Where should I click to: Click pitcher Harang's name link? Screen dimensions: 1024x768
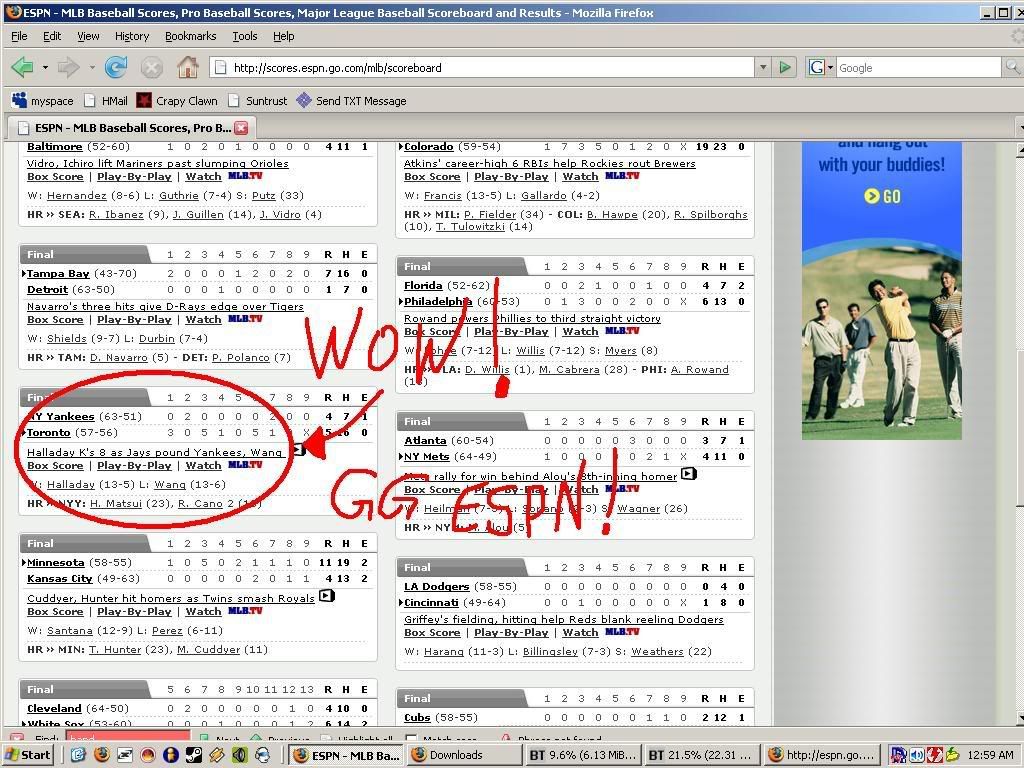click(443, 651)
